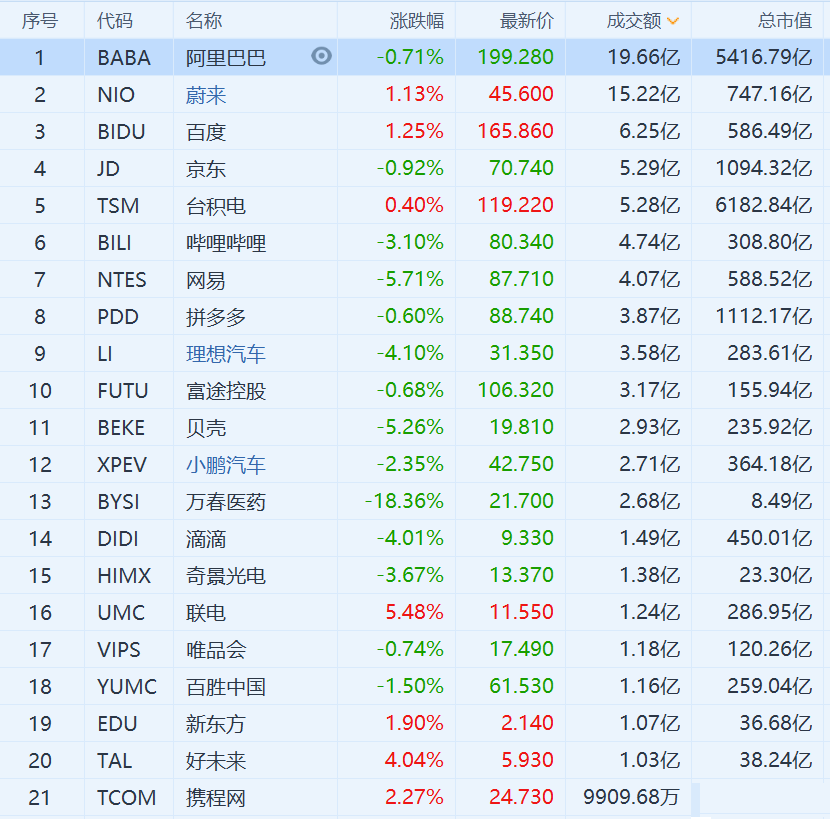This screenshot has height=819, width=830.
Task: Select the NTES ticker code
Action: pos(122,280)
